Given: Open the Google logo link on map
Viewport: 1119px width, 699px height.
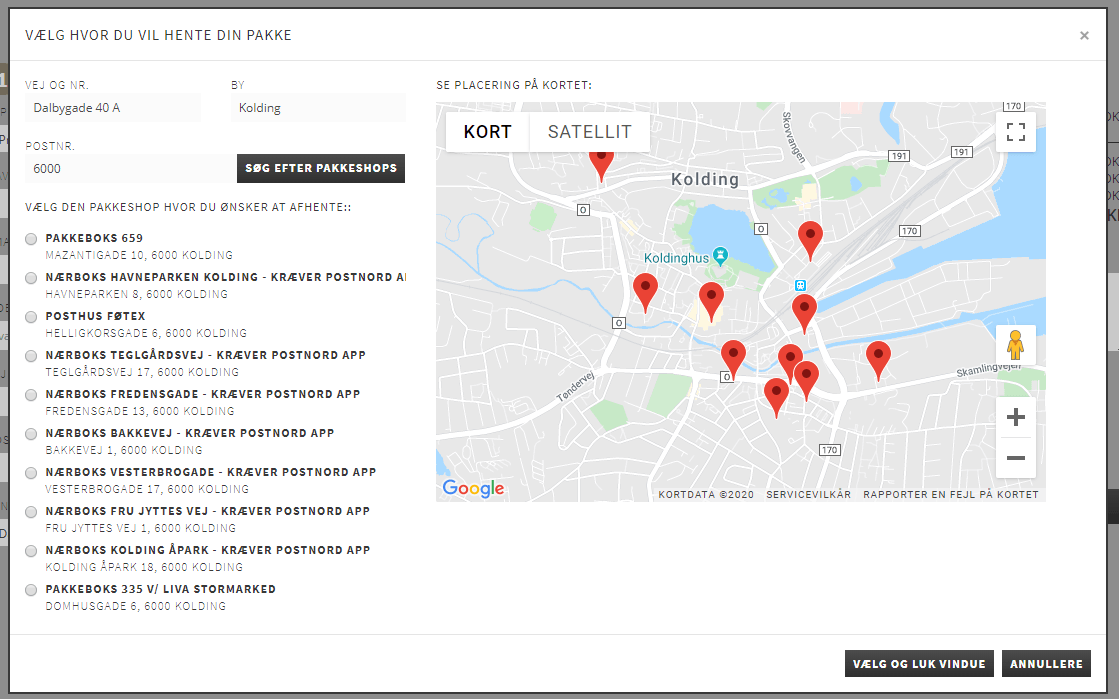Looking at the screenshot, I should [x=473, y=488].
